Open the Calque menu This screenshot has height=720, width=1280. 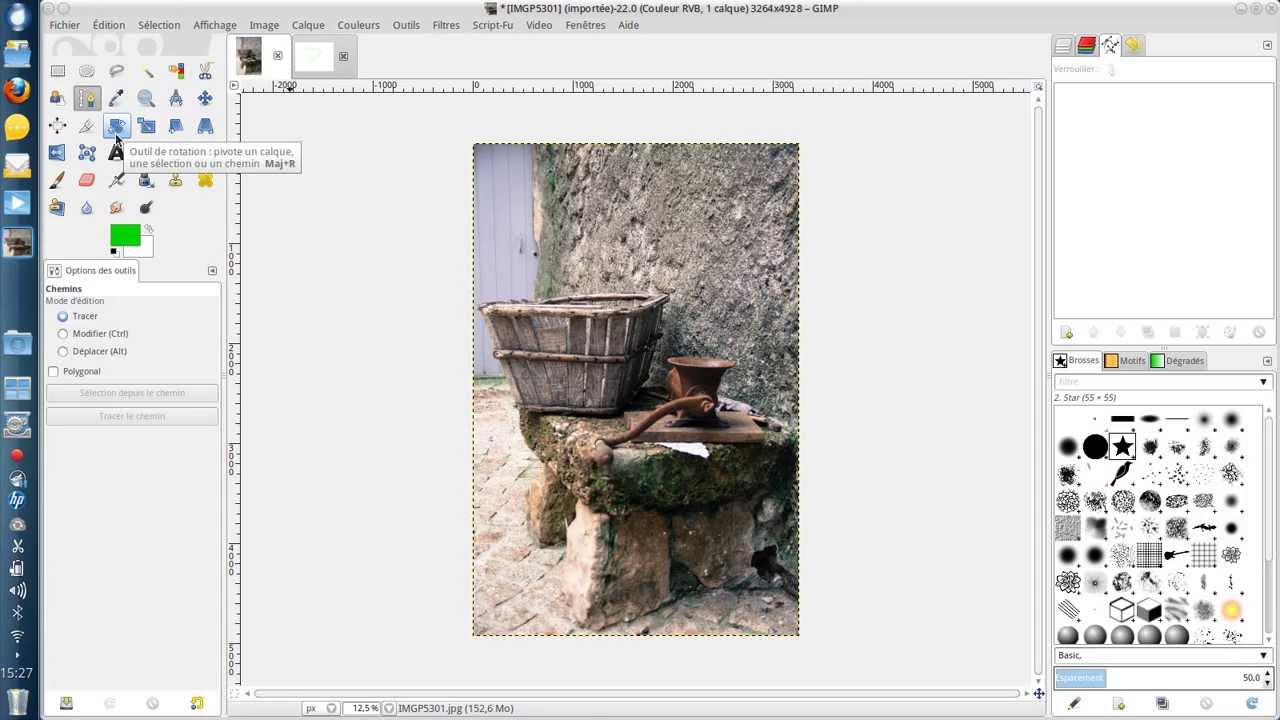(308, 25)
